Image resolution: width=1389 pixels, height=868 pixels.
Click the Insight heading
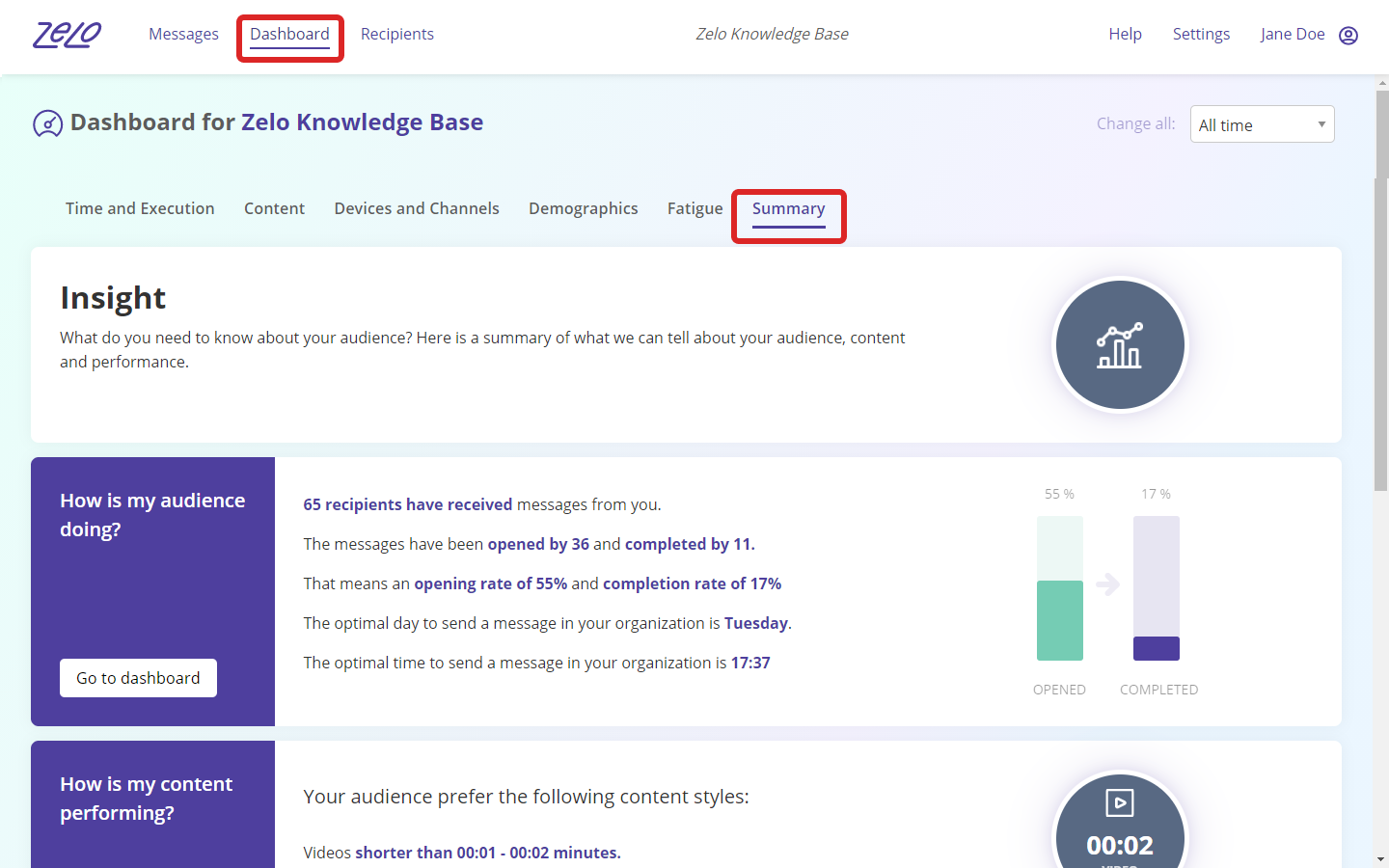point(113,298)
